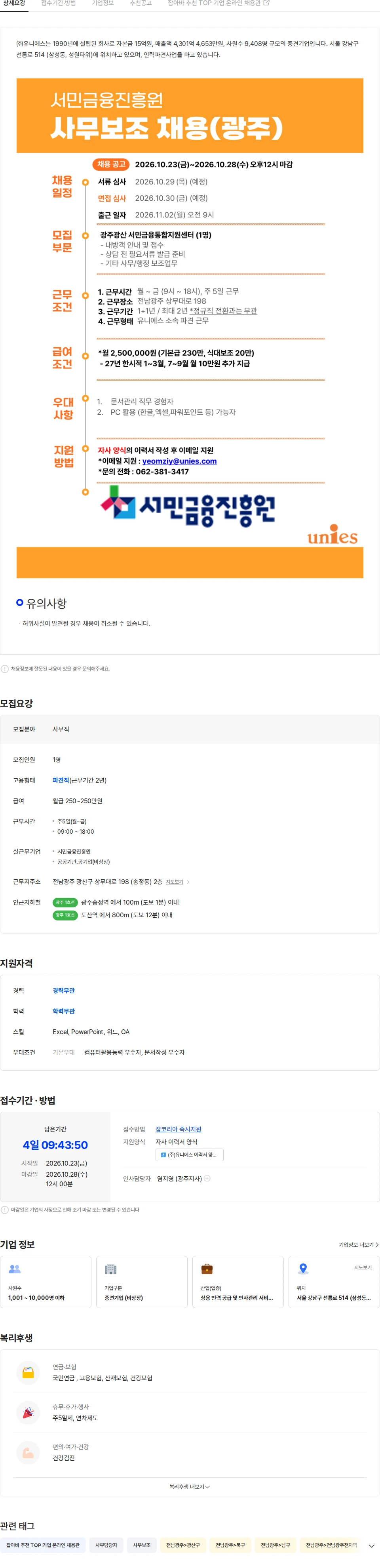
Task: Click 경력무관 in 지원자격
Action: (x=64, y=991)
